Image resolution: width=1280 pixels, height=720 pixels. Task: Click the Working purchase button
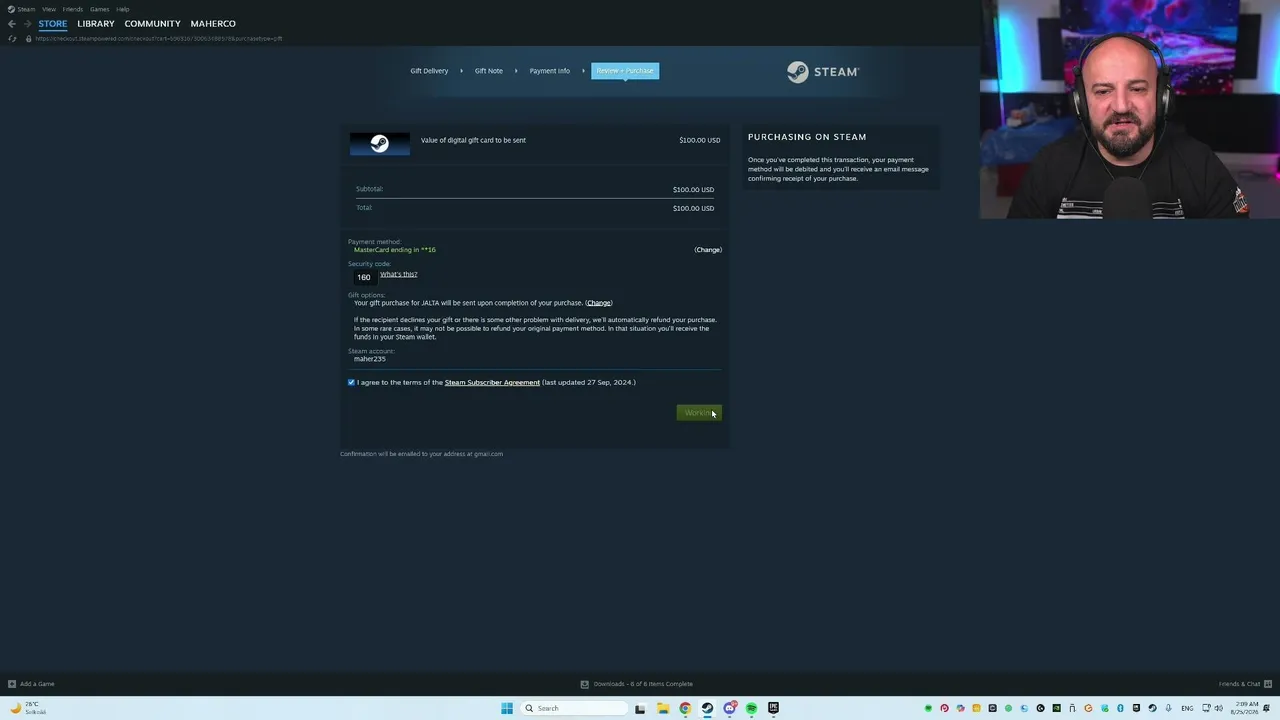(699, 413)
